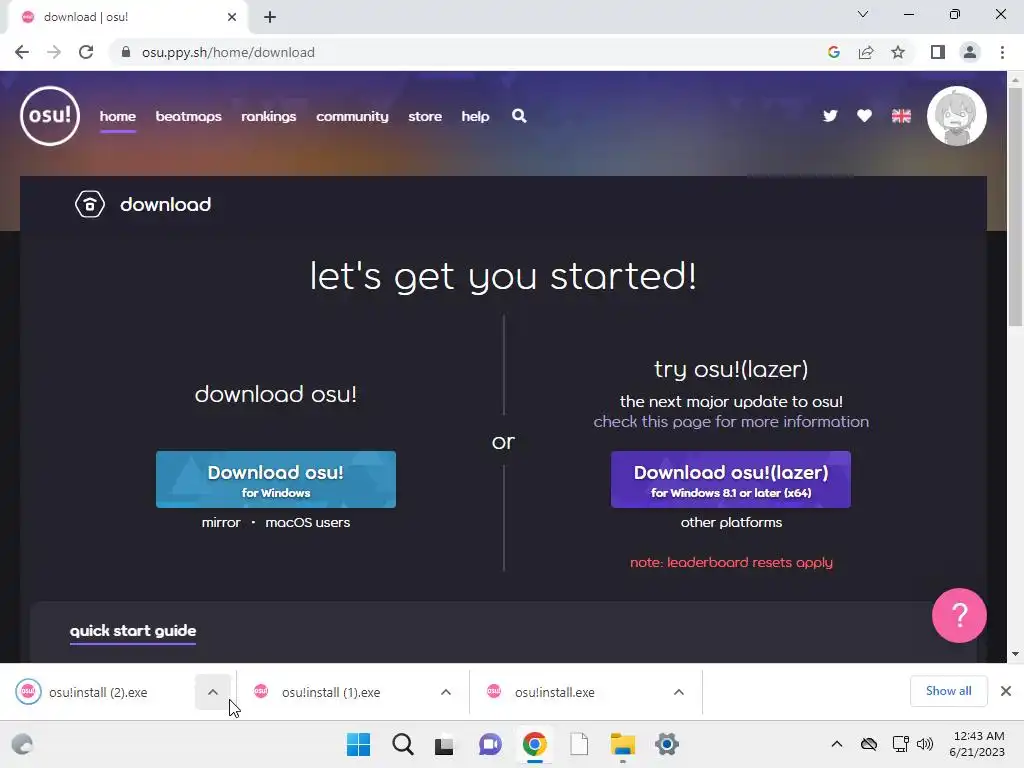Click the cloud sync tray icon
This screenshot has width=1024, height=768.
[x=869, y=744]
